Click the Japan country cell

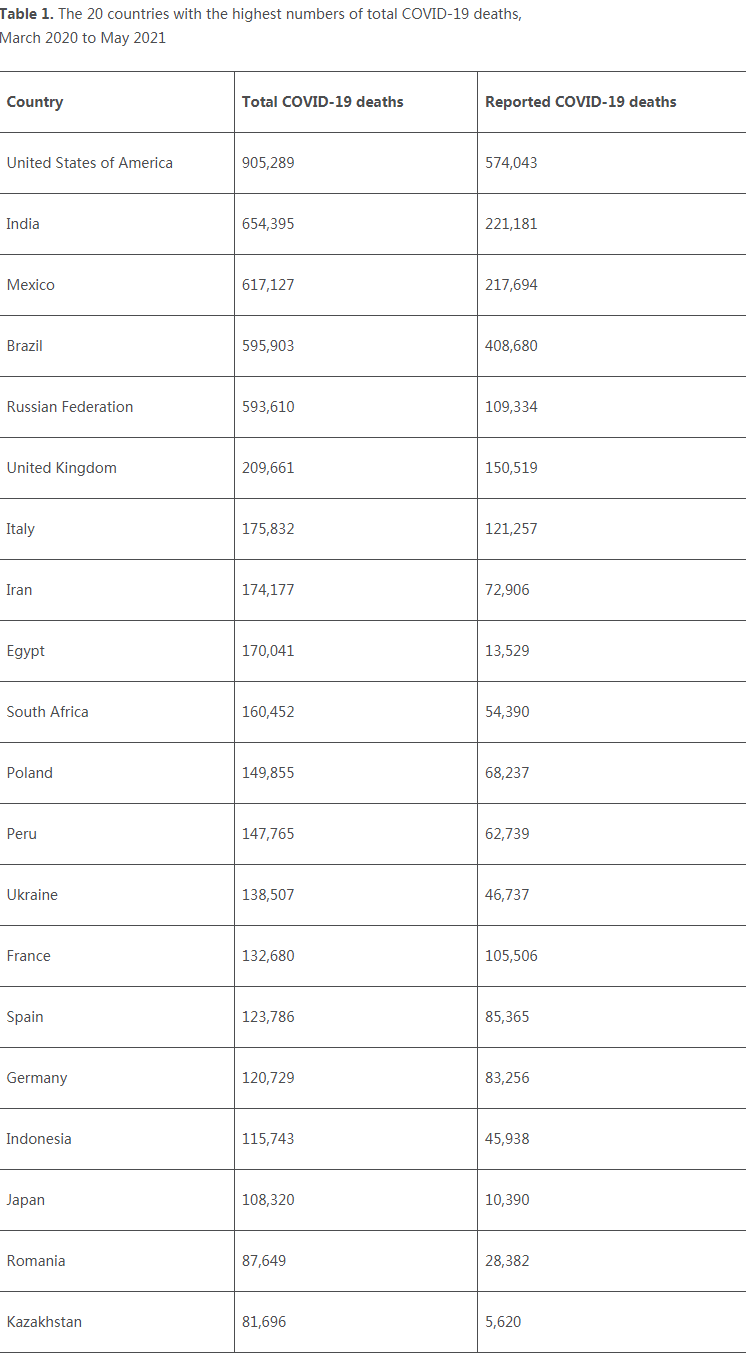click(25, 1200)
